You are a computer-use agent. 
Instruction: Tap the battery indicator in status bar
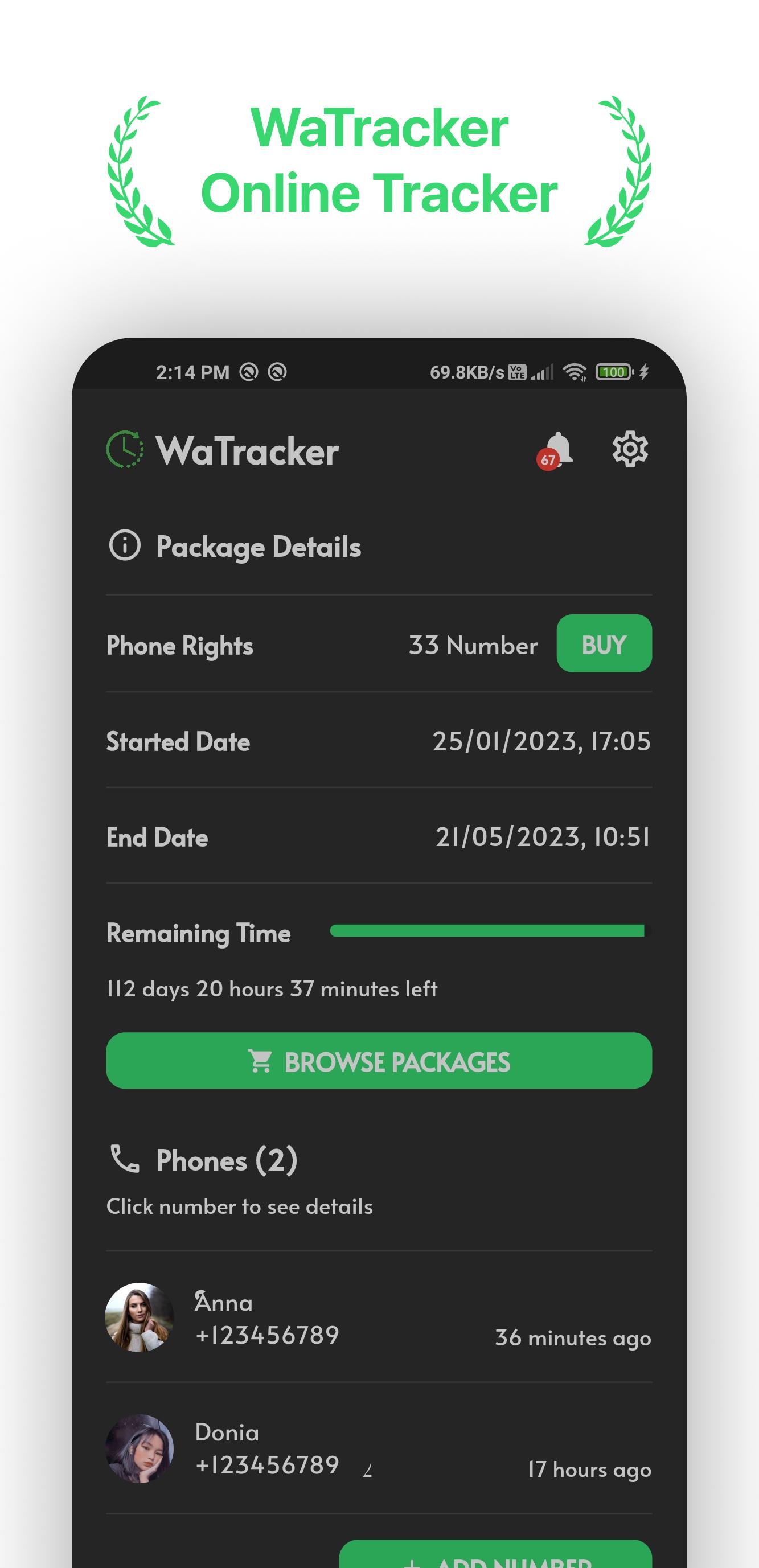tap(615, 372)
